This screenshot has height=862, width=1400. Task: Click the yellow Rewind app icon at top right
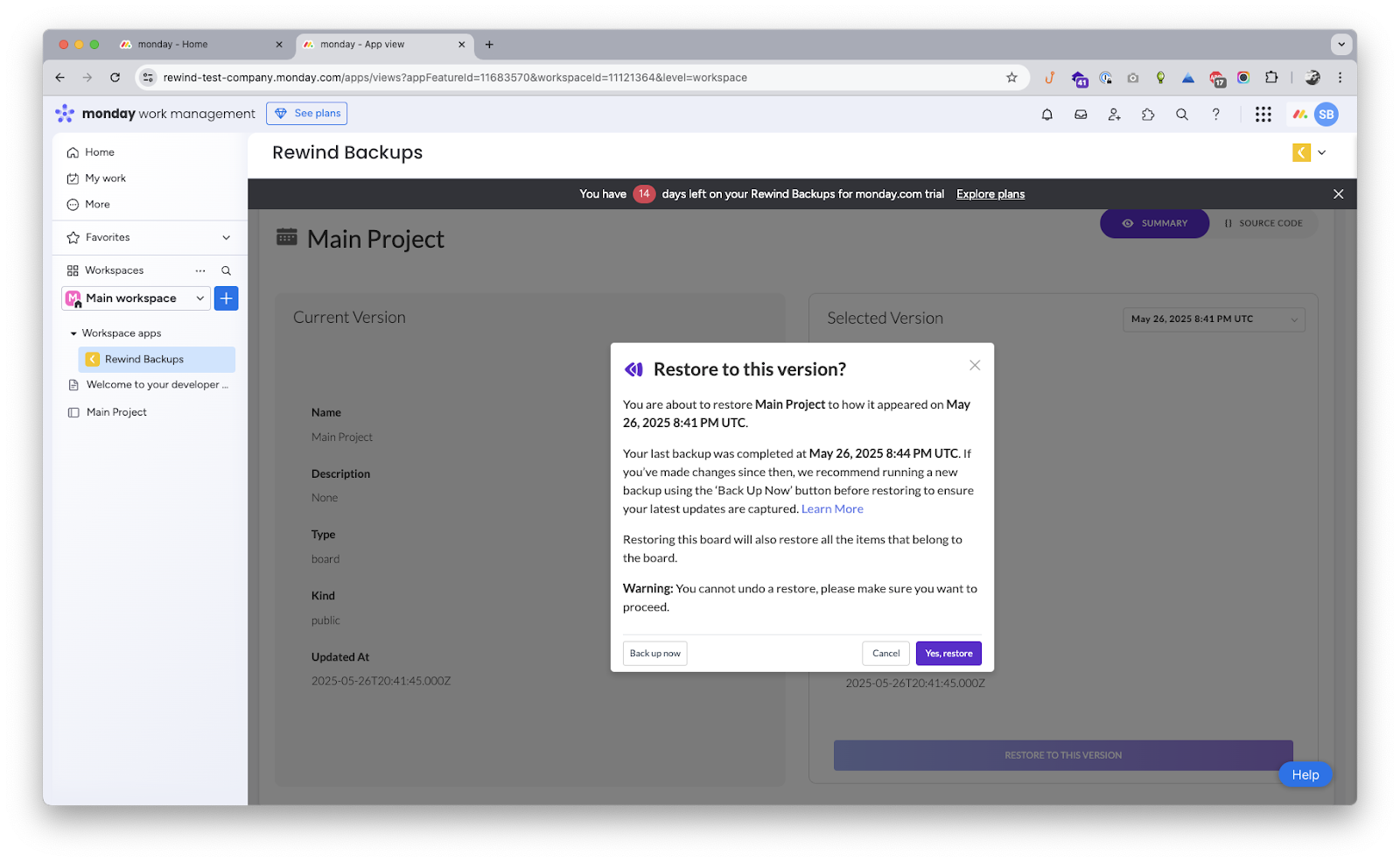pyautogui.click(x=1301, y=152)
